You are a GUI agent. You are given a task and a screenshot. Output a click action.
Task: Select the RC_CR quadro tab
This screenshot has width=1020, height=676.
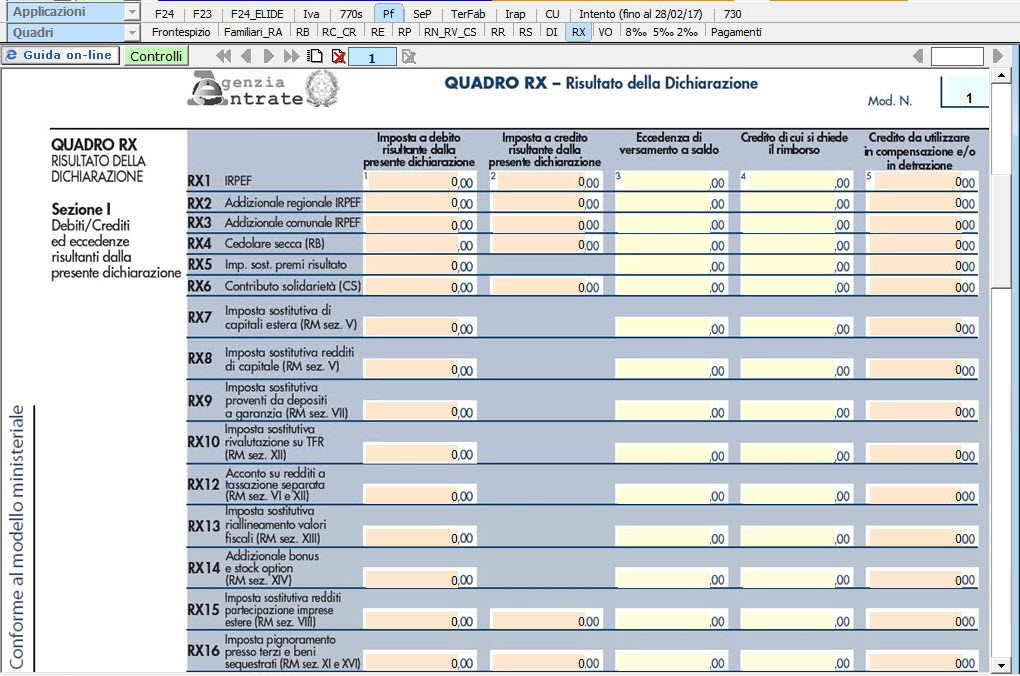(x=339, y=32)
